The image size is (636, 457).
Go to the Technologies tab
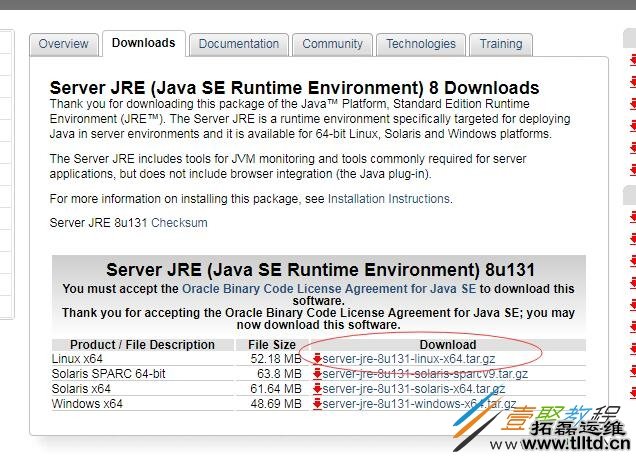click(421, 44)
